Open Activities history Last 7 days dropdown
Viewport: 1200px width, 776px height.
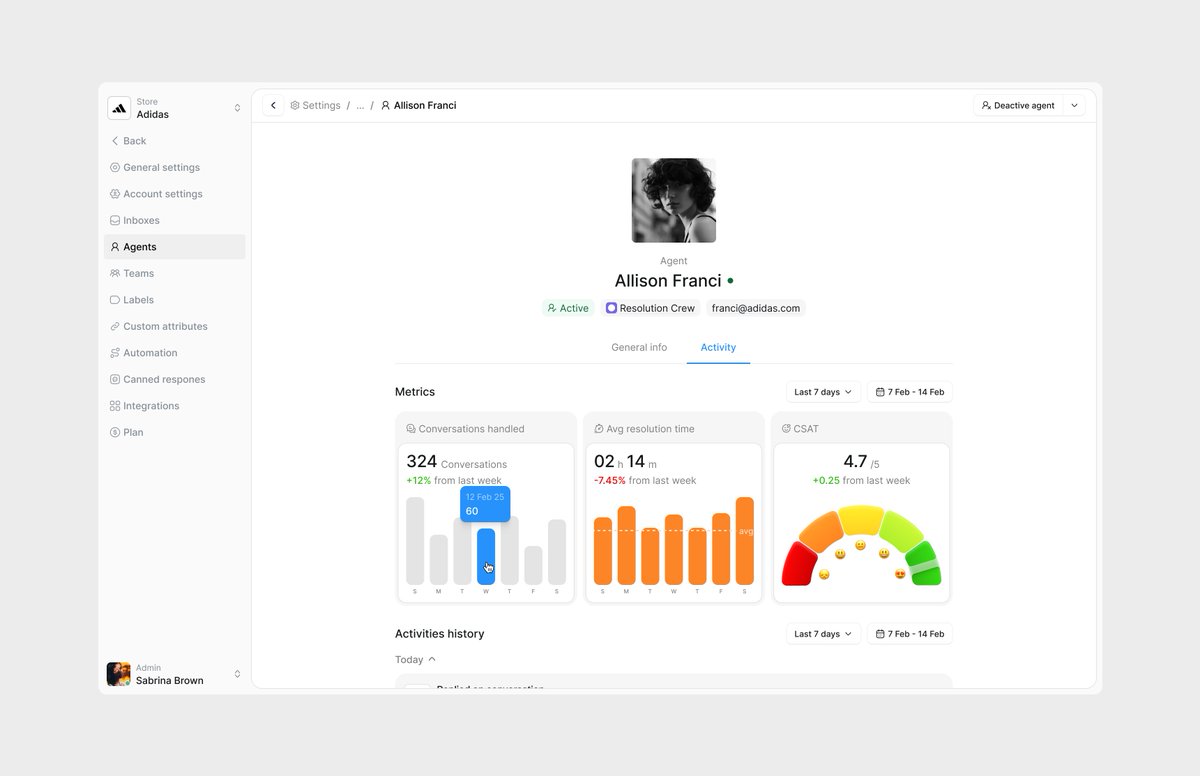coord(823,634)
